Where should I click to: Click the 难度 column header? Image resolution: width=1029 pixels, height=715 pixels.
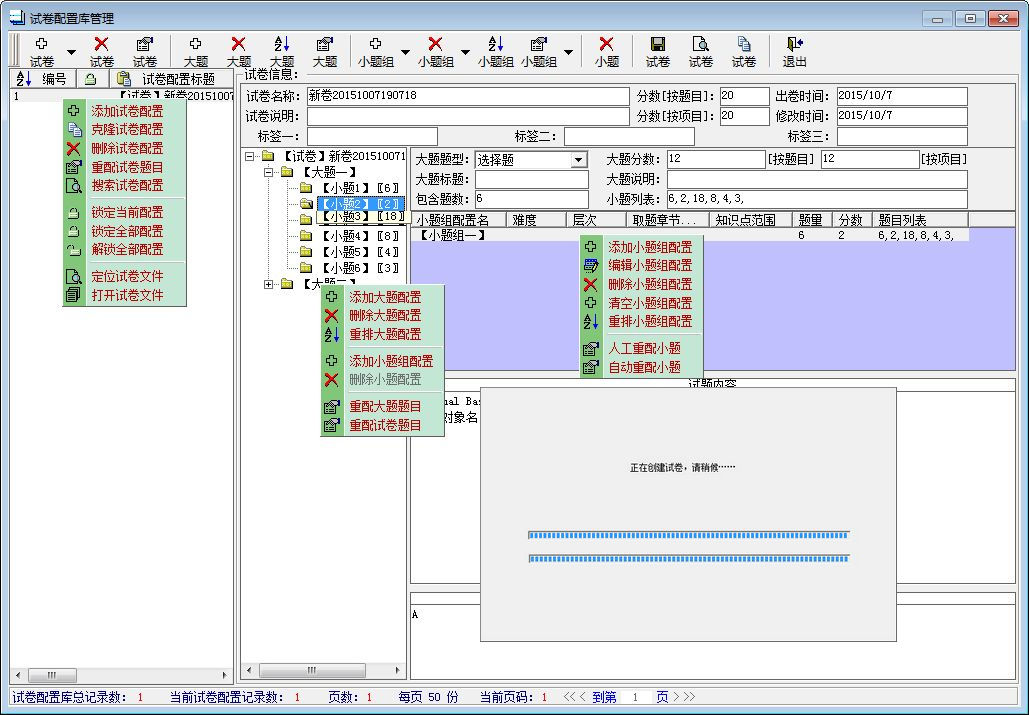(x=536, y=220)
